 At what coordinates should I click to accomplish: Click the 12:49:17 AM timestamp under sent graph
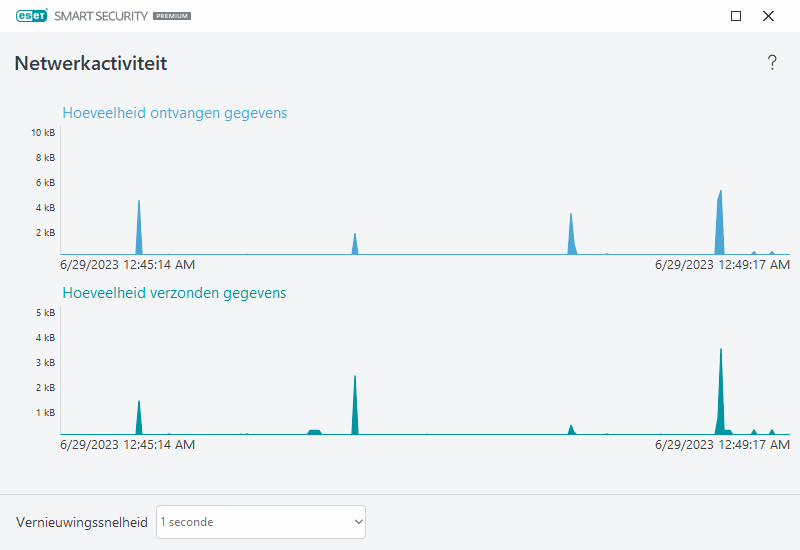[722, 445]
